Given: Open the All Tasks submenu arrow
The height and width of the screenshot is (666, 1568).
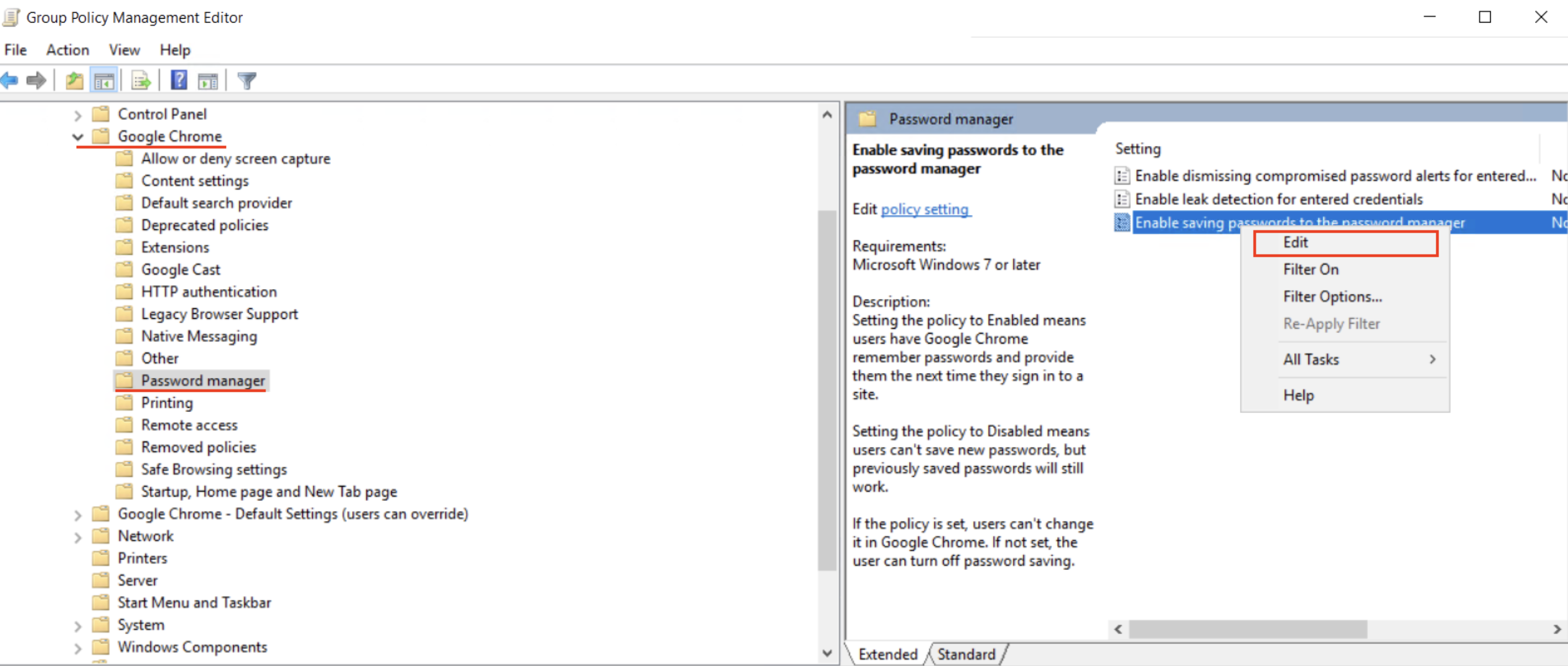Looking at the screenshot, I should pyautogui.click(x=1432, y=359).
